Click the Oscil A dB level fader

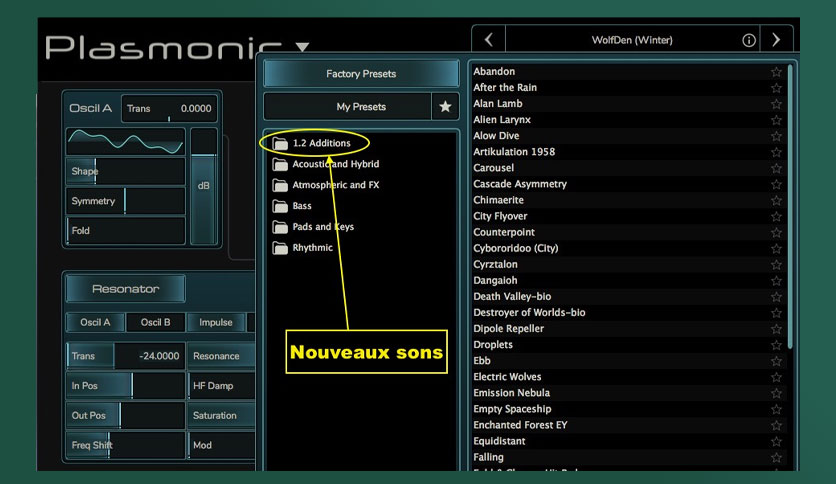(x=204, y=186)
